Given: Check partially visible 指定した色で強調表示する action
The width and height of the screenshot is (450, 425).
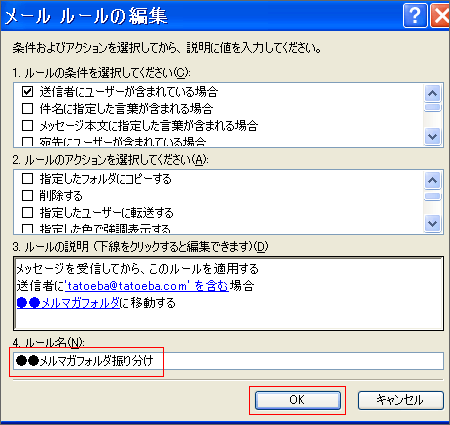Looking at the screenshot, I should point(27,229).
